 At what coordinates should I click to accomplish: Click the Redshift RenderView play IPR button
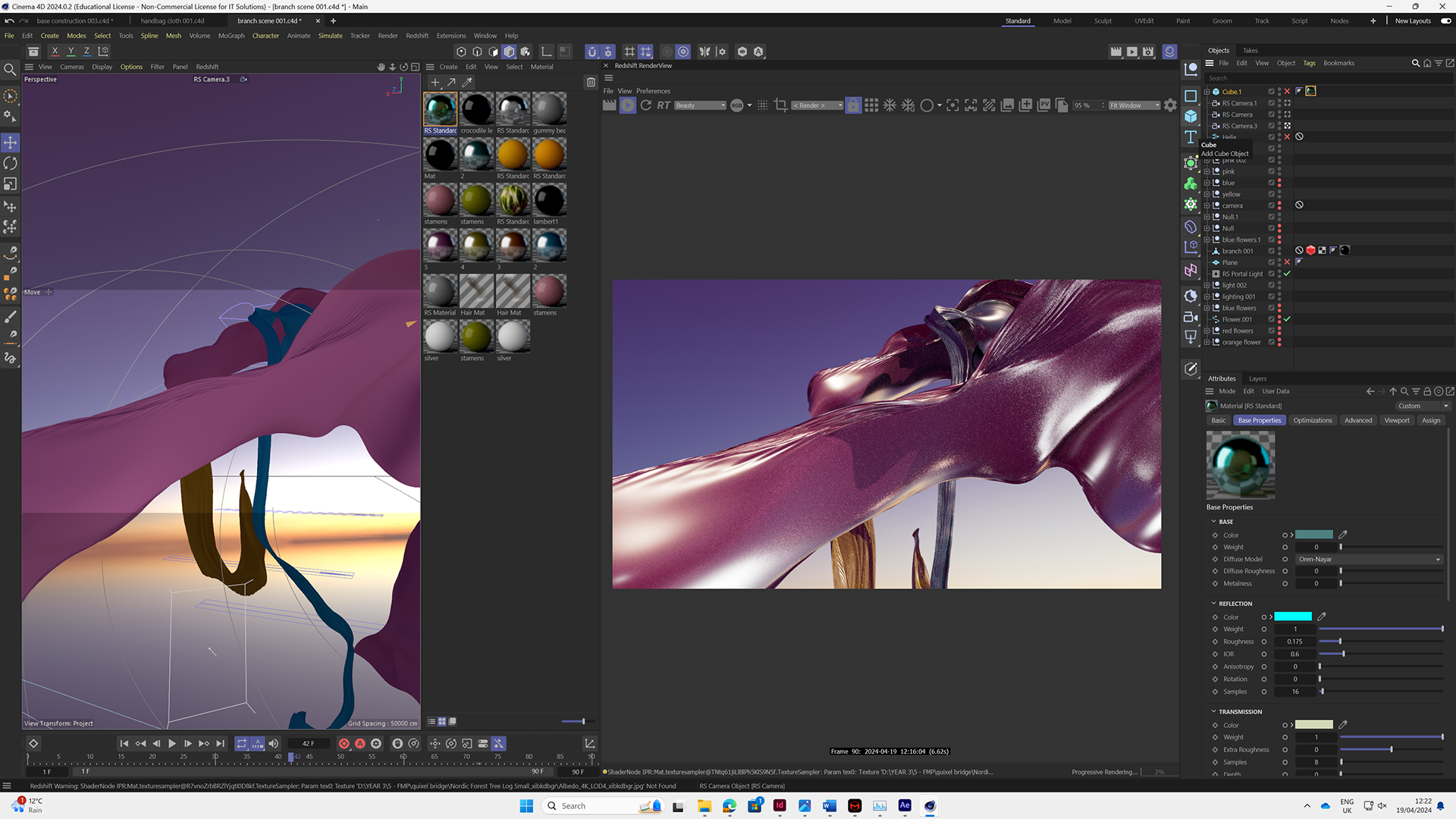click(628, 105)
